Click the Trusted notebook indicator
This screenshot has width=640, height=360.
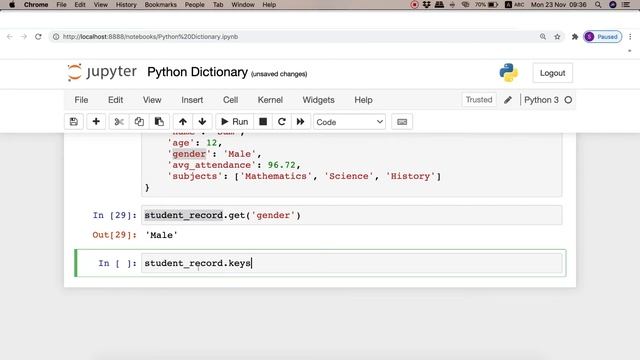pos(479,100)
